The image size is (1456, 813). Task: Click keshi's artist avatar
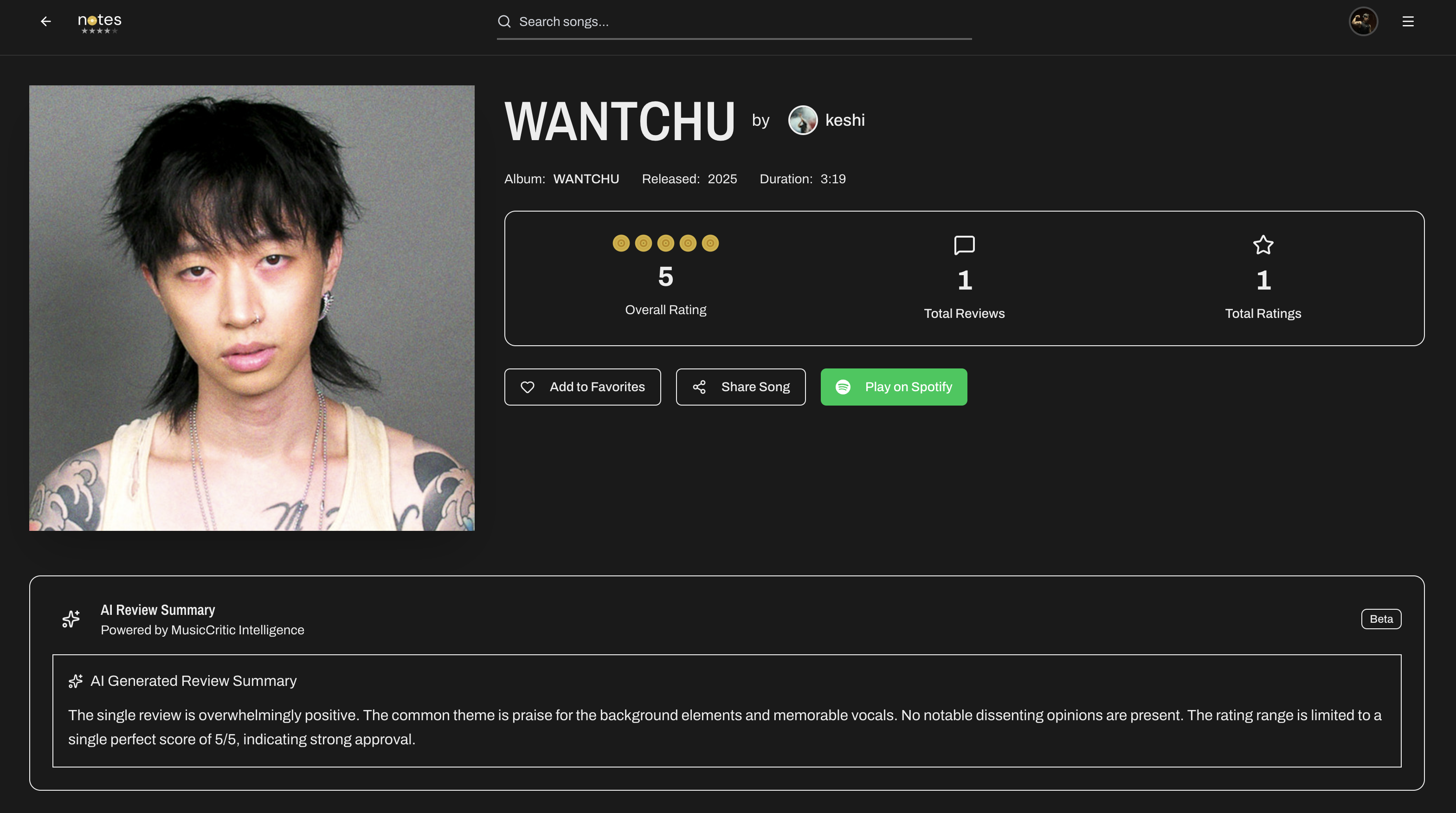click(x=803, y=120)
